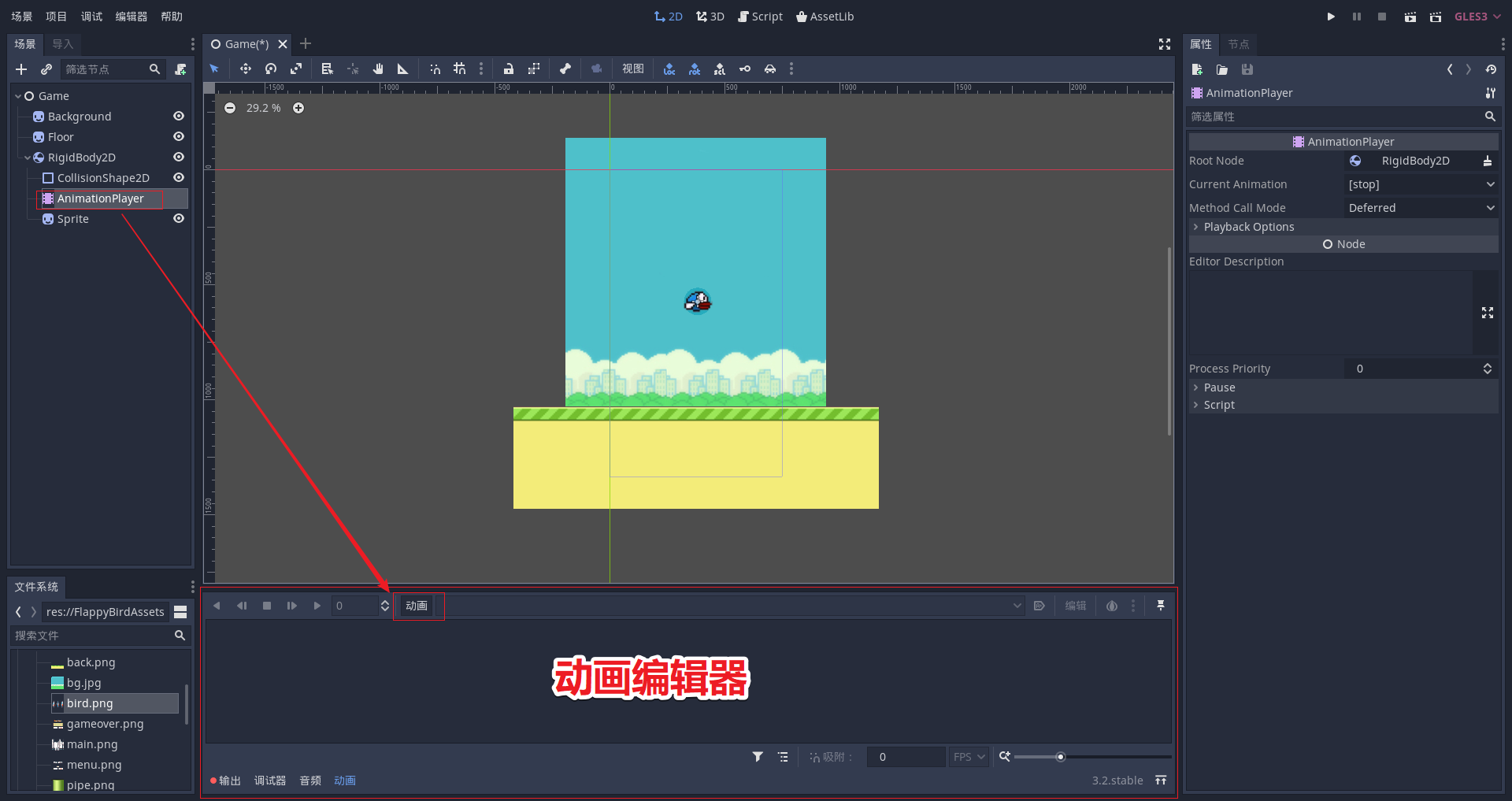Screen dimensions: 1512x801
Task: Open the 视图 view button
Action: (x=633, y=69)
